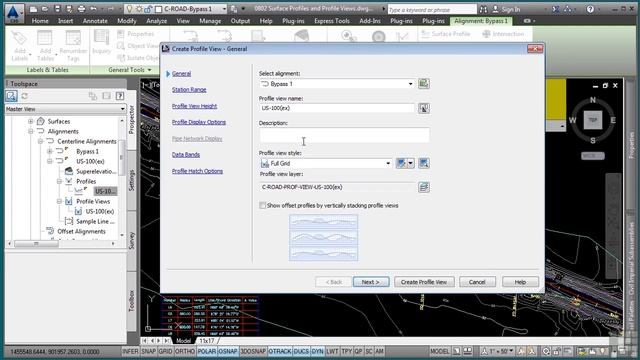Click the help question mark icon in title bar
The width and height of the screenshot is (640, 360).
pyautogui.click(x=590, y=9)
